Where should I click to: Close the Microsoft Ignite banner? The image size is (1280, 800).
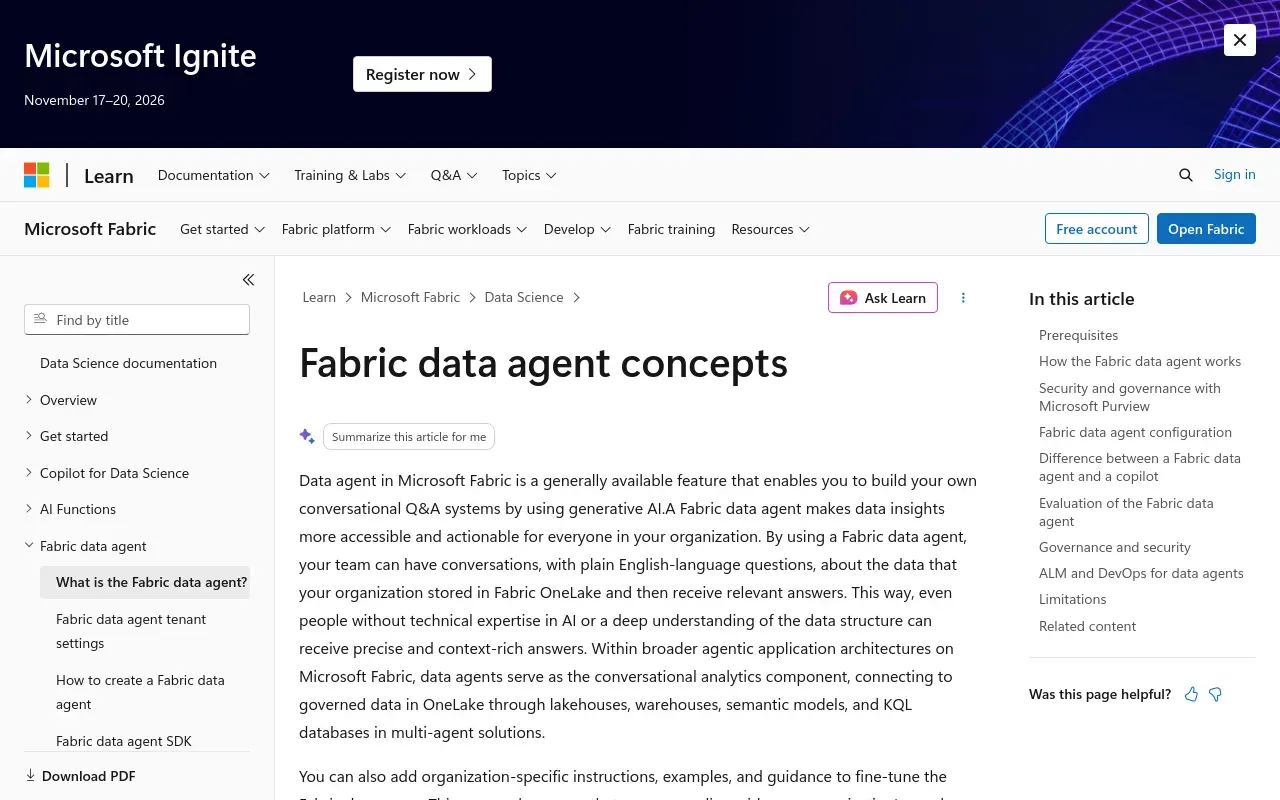(x=1240, y=40)
